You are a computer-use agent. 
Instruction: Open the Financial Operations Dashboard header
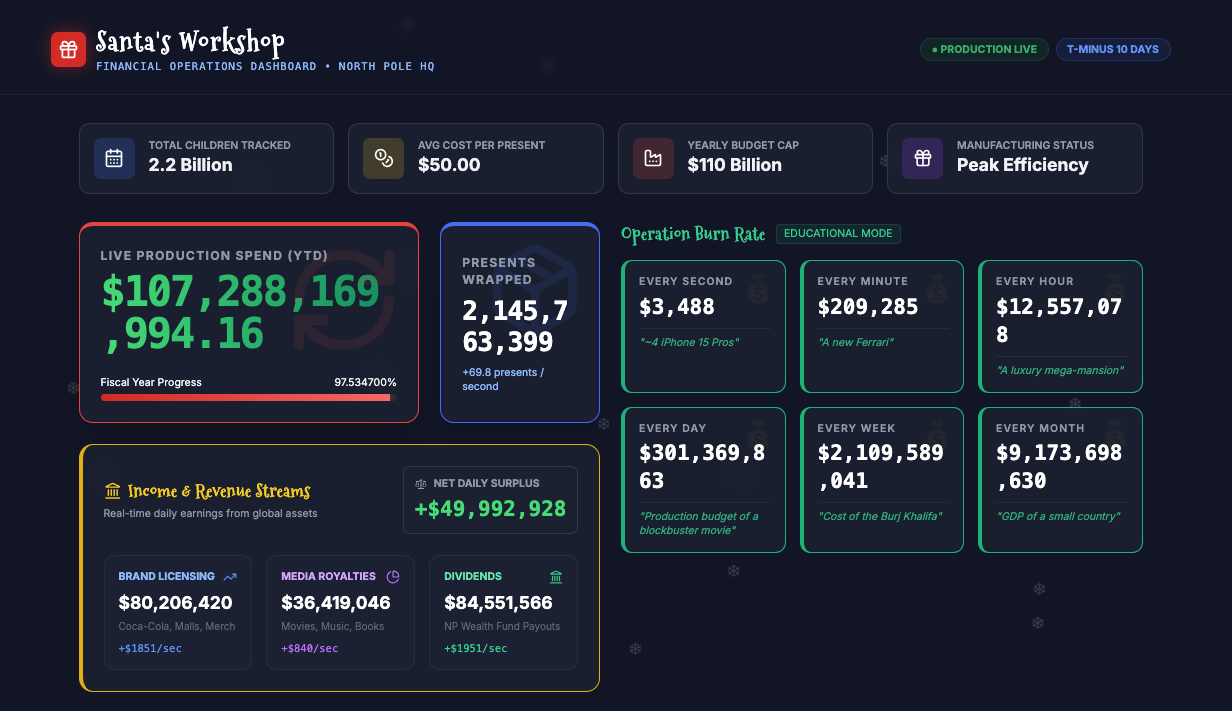pyautogui.click(x=261, y=66)
